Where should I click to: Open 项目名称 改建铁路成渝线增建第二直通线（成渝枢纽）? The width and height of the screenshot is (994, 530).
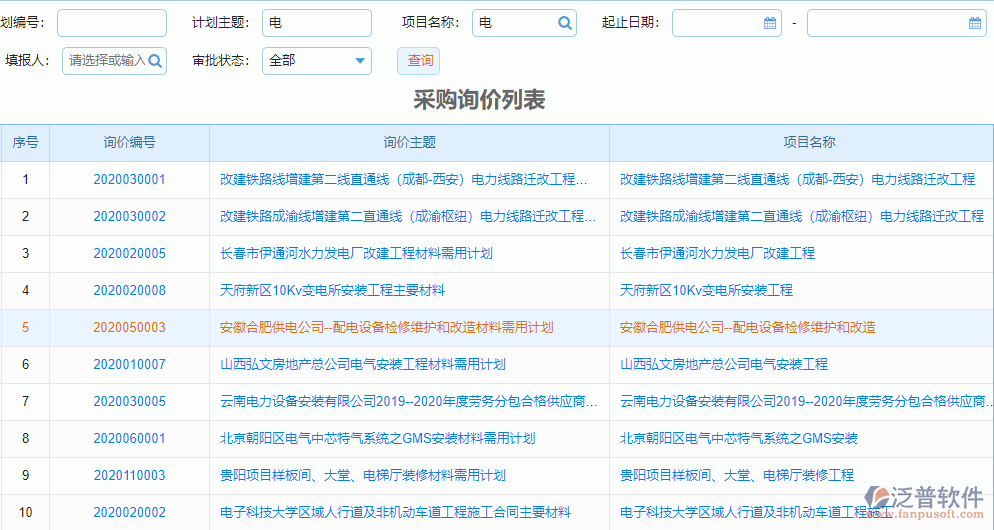coord(802,217)
